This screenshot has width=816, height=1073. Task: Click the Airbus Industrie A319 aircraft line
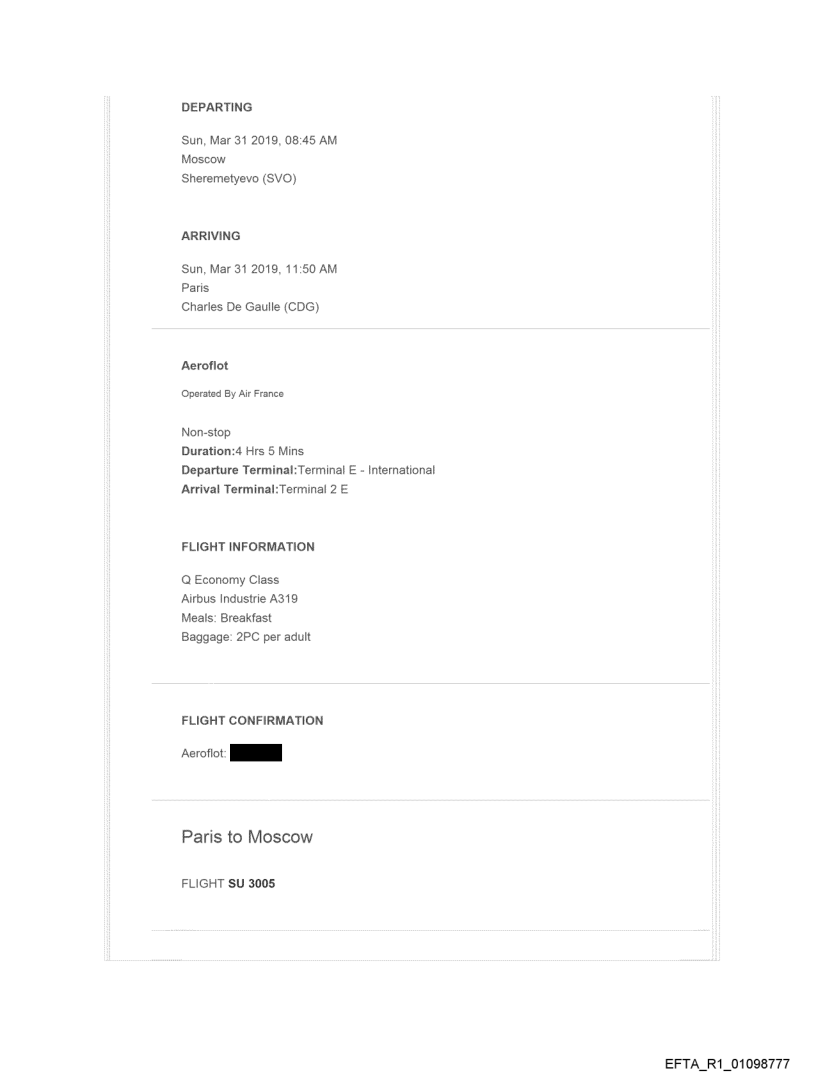(239, 599)
